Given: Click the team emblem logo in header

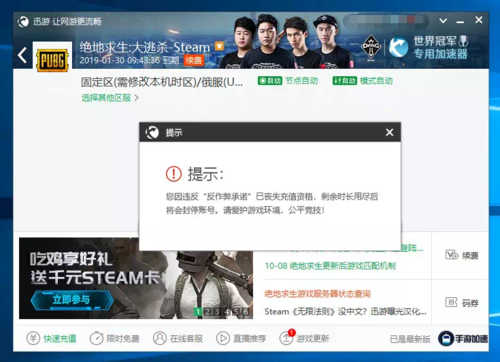Looking at the screenshot, I should click(x=371, y=48).
